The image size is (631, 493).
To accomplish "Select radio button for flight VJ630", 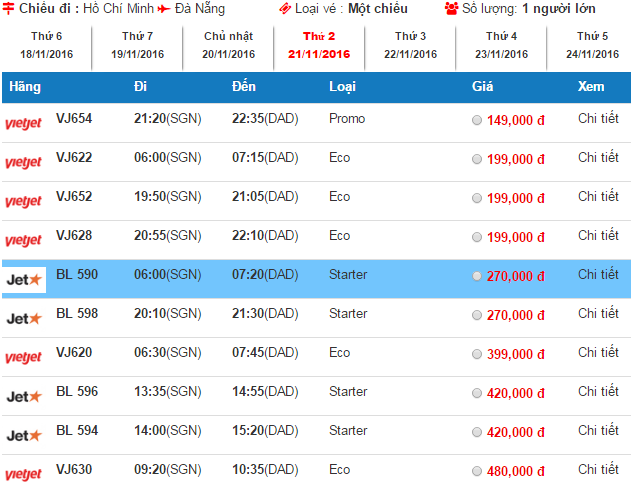I will coord(477,471).
